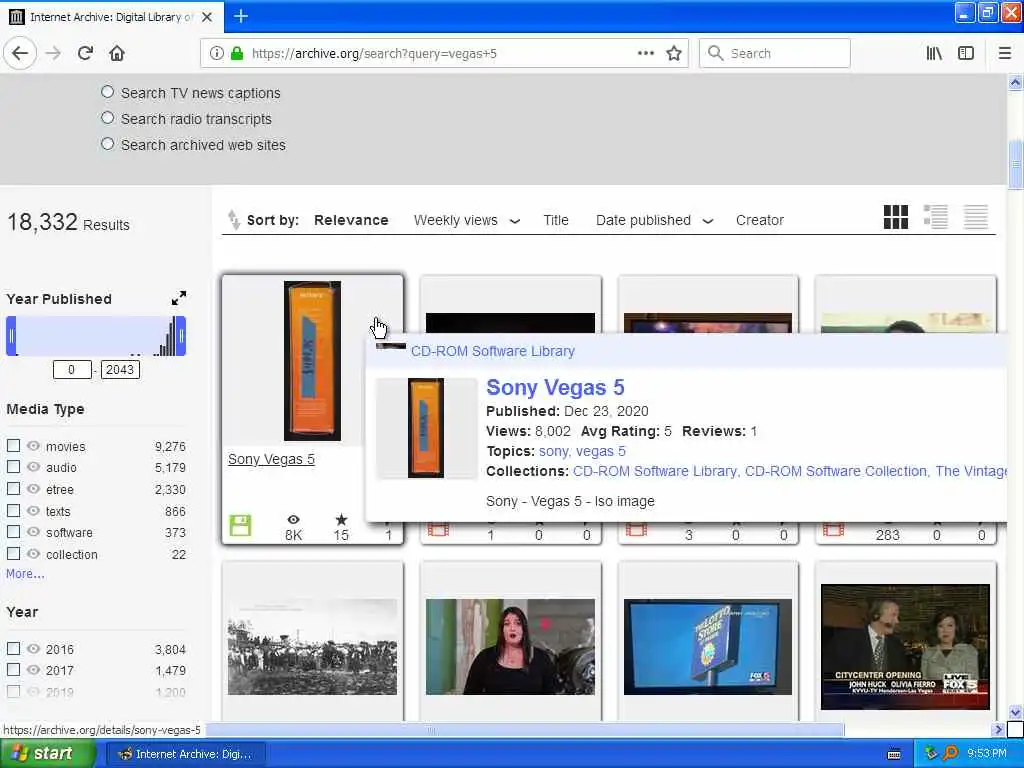Check the texts media type box

13,511
